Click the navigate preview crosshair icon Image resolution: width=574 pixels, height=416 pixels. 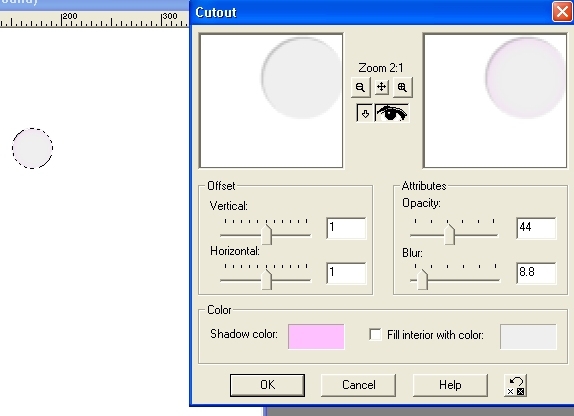(x=381, y=87)
